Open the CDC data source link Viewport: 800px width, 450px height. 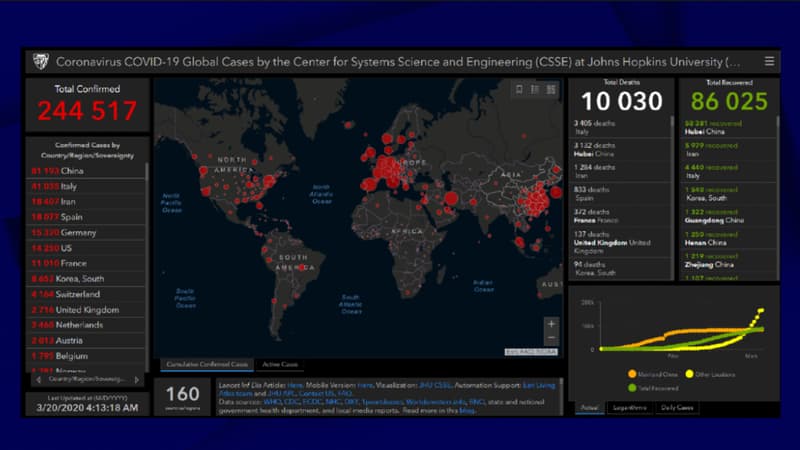pos(291,402)
